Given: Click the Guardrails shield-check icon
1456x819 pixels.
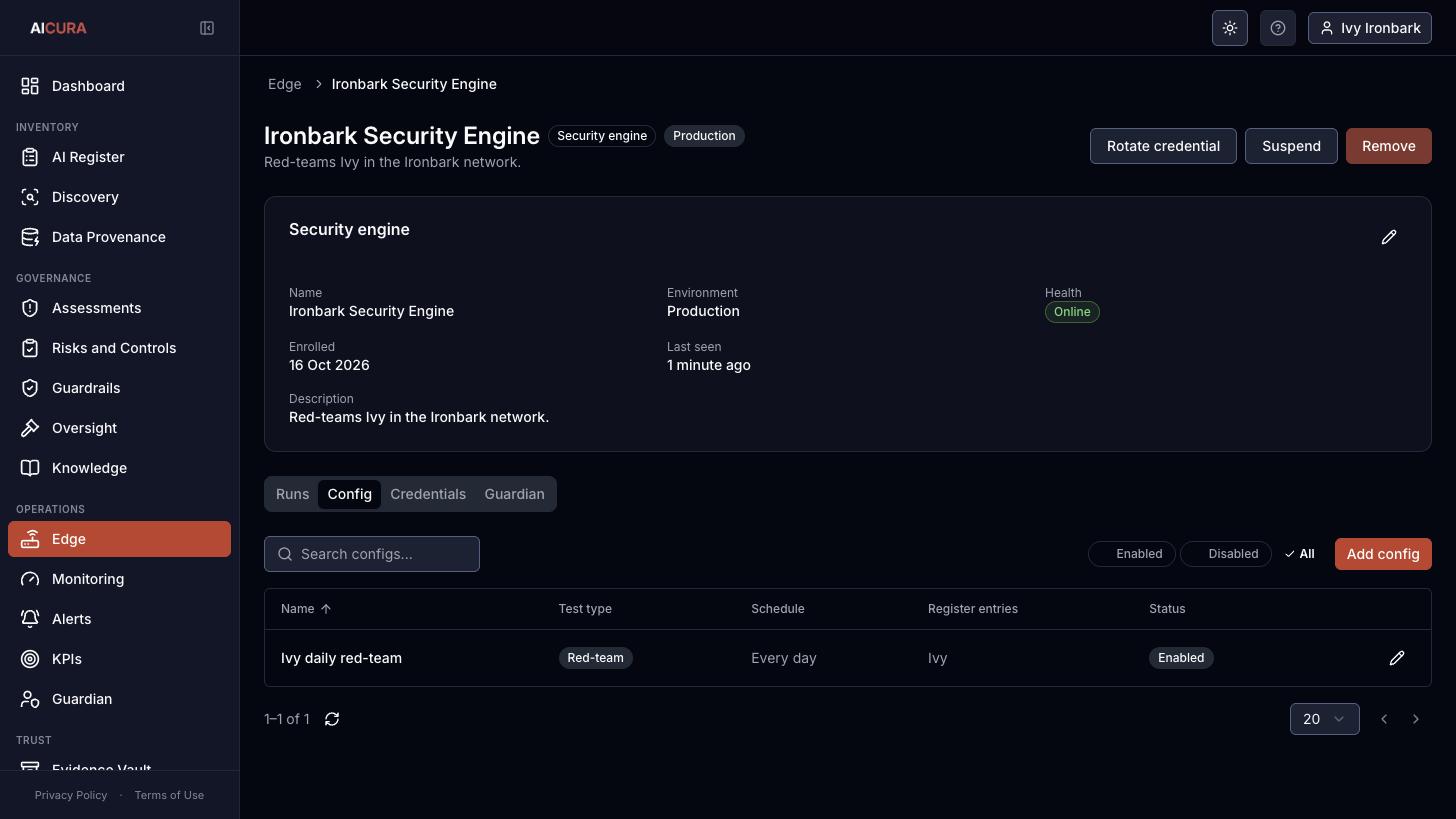Looking at the screenshot, I should click(x=30, y=388).
